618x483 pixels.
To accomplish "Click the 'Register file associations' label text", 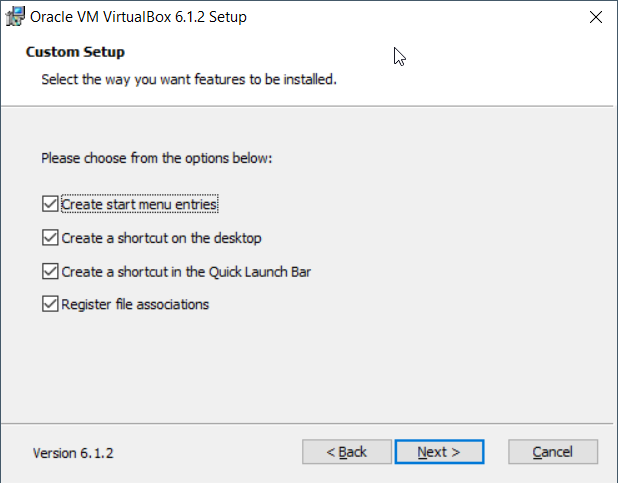I will (135, 304).
